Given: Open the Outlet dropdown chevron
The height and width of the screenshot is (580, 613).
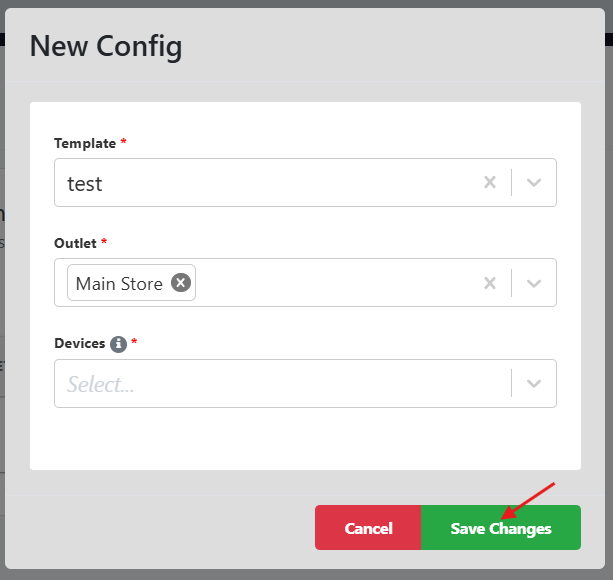Looking at the screenshot, I should click(534, 283).
